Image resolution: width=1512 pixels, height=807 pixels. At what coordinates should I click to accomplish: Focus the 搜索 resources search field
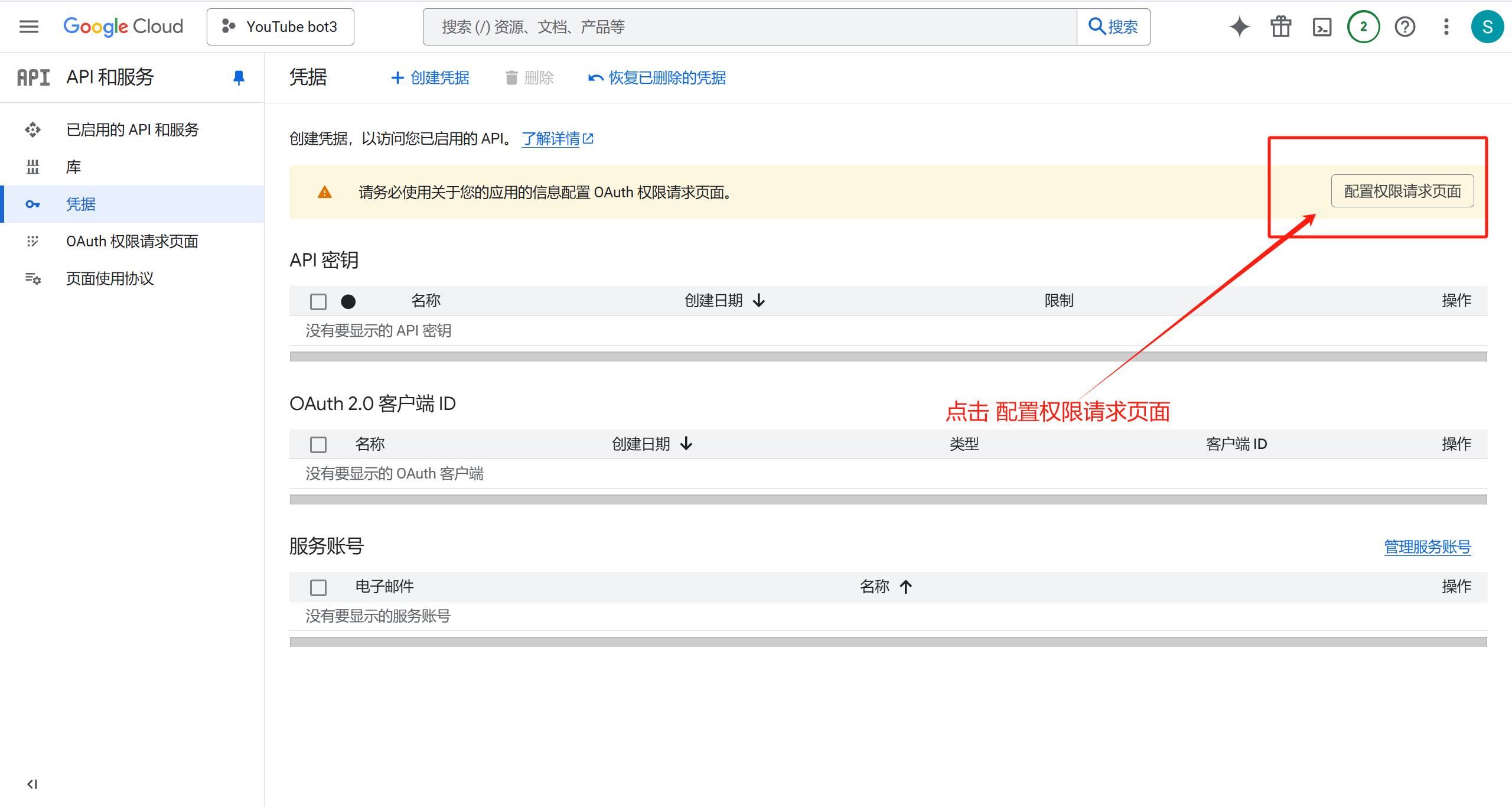(750, 27)
